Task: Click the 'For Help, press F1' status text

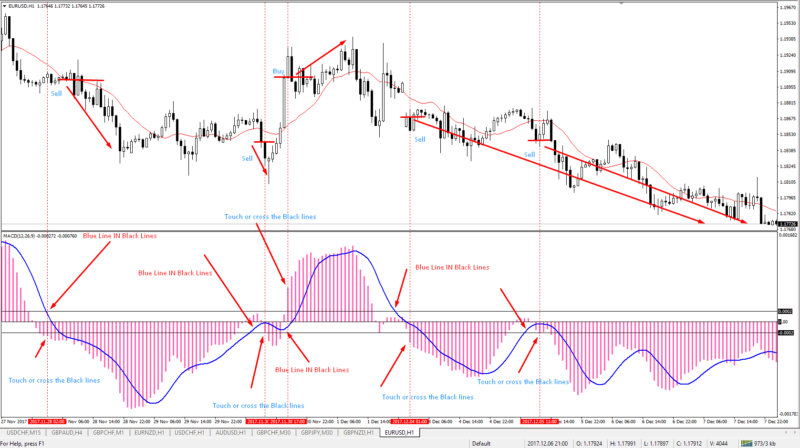Action: 23,443
